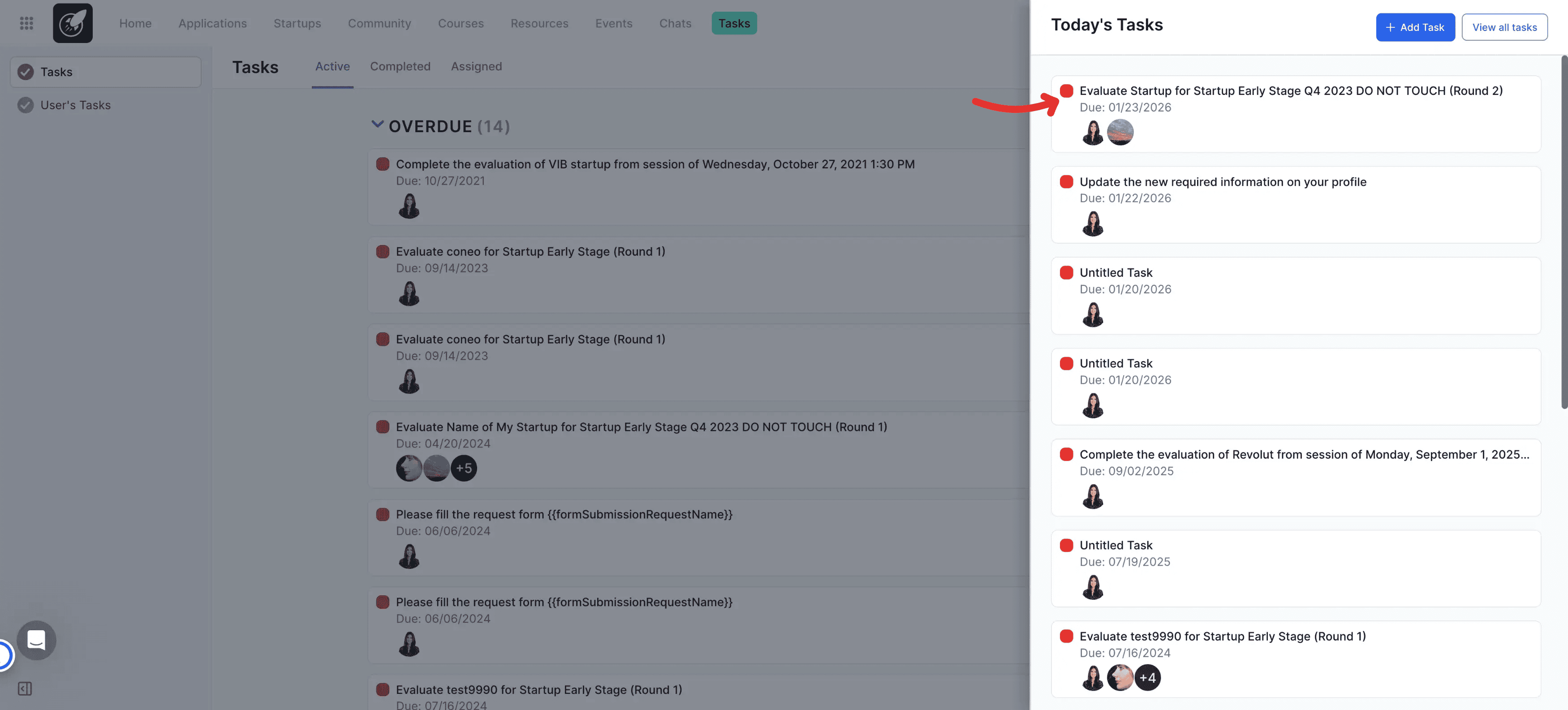Switch to the Completed tab
1568x710 pixels.
pyautogui.click(x=400, y=66)
